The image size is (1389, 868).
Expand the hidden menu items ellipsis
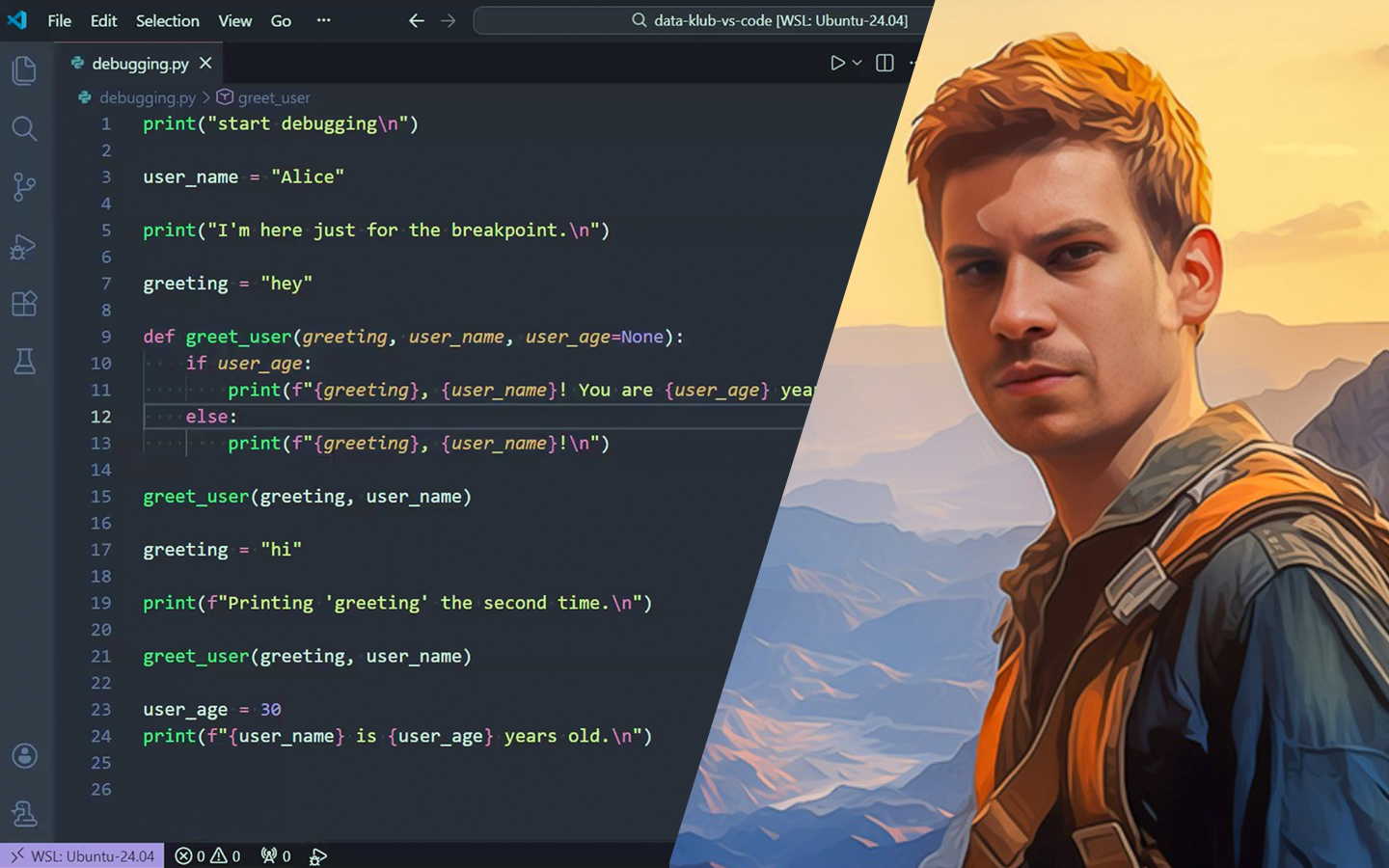point(324,20)
